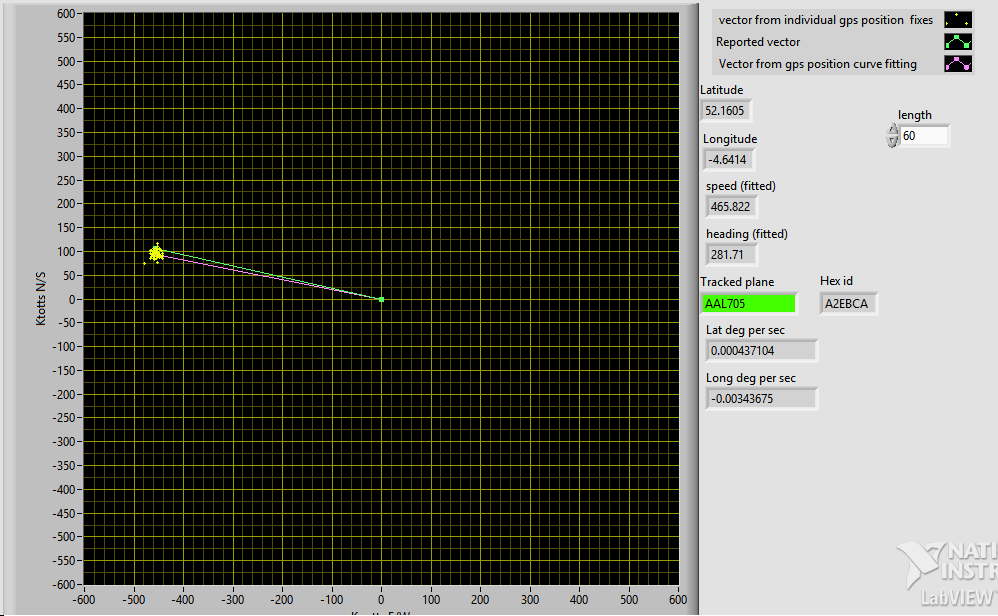
Task: Decrement the length value with the down arrow
Action: (x=892, y=141)
